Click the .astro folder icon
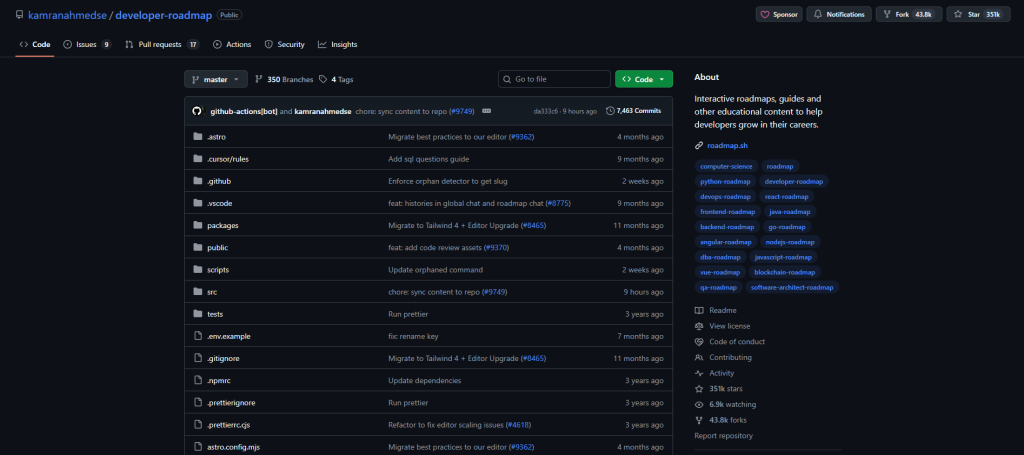 pos(198,137)
